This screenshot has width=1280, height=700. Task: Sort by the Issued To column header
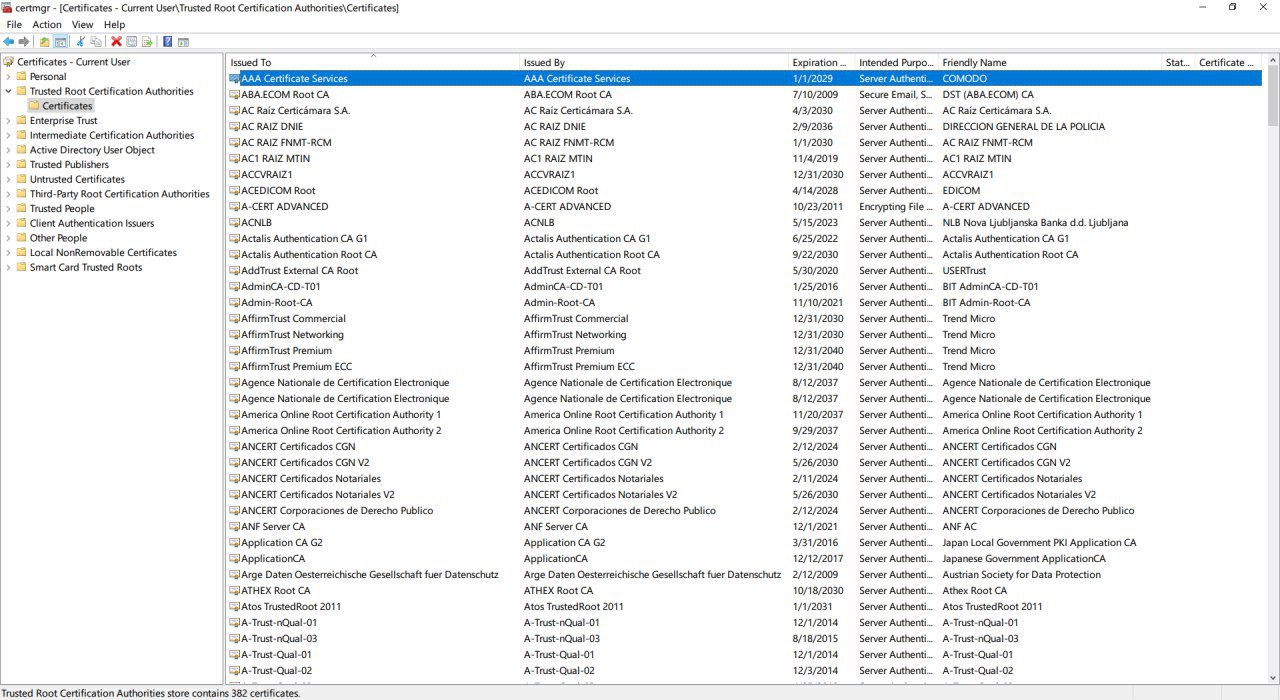[373, 62]
